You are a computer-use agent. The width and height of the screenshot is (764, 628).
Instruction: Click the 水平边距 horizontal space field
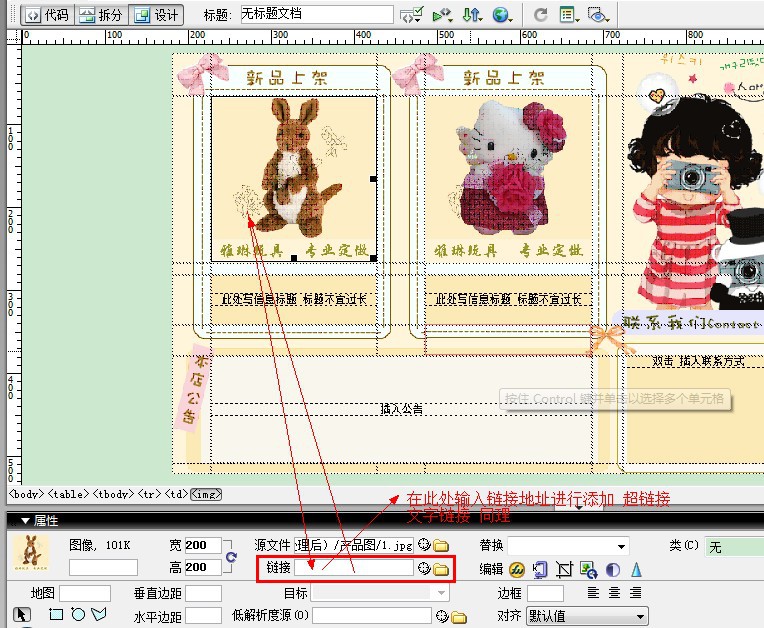tap(203, 616)
